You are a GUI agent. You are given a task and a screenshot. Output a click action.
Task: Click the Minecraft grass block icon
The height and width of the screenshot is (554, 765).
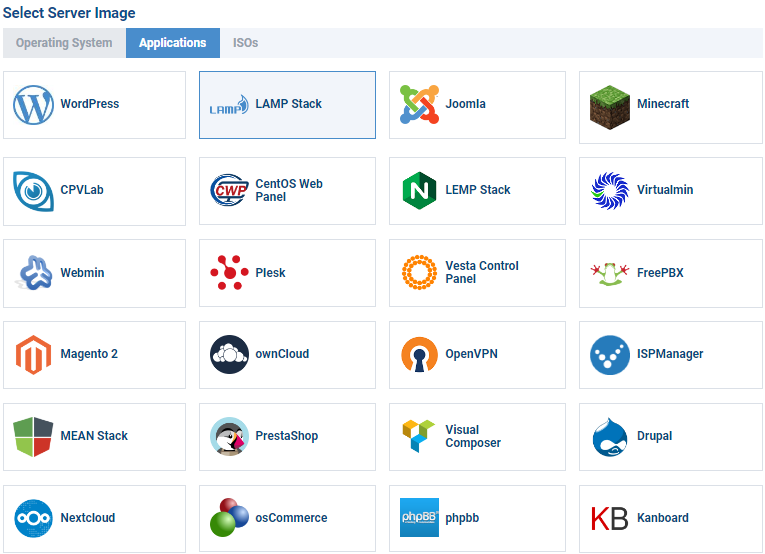coord(609,107)
